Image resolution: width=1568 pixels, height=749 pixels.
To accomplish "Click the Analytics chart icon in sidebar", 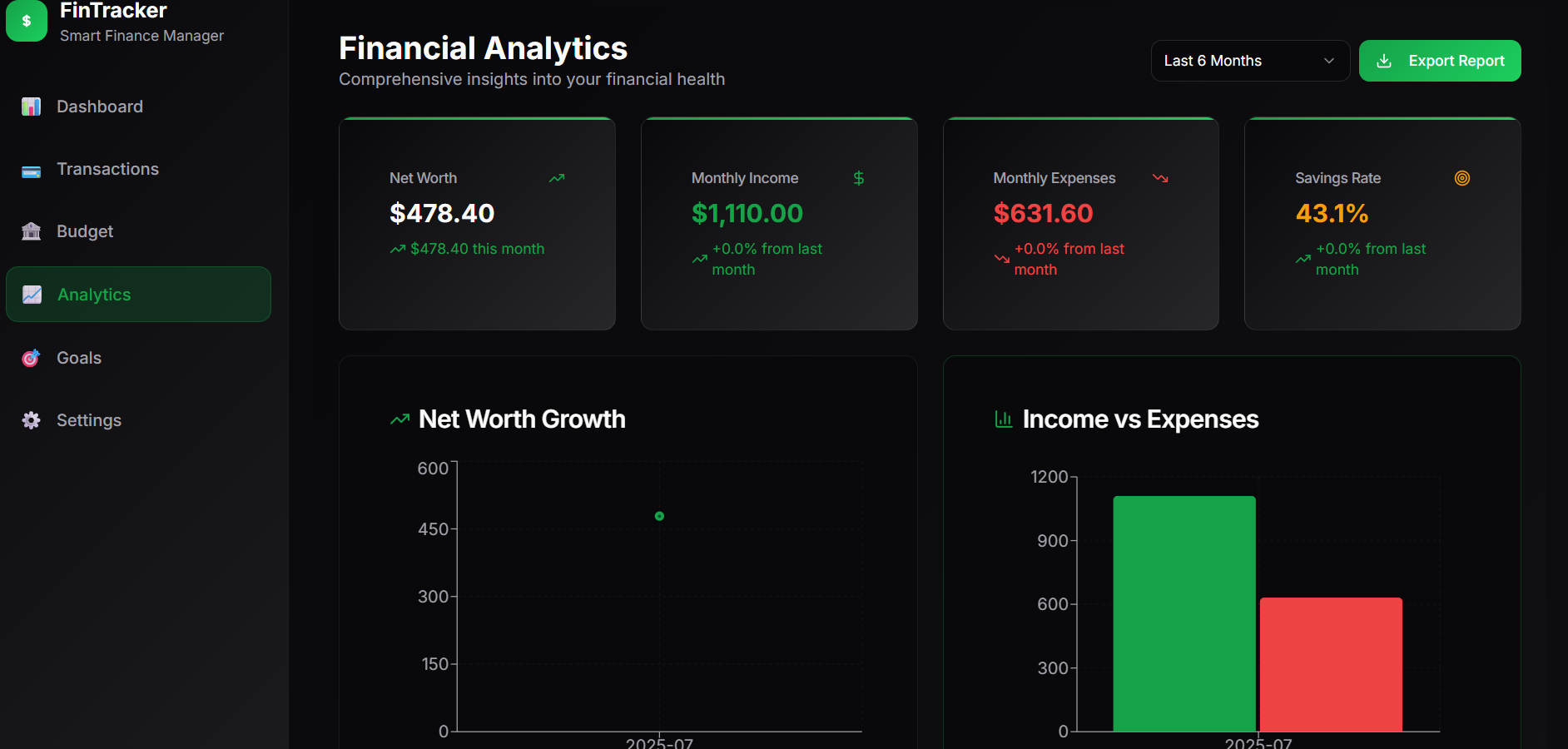I will (x=31, y=294).
